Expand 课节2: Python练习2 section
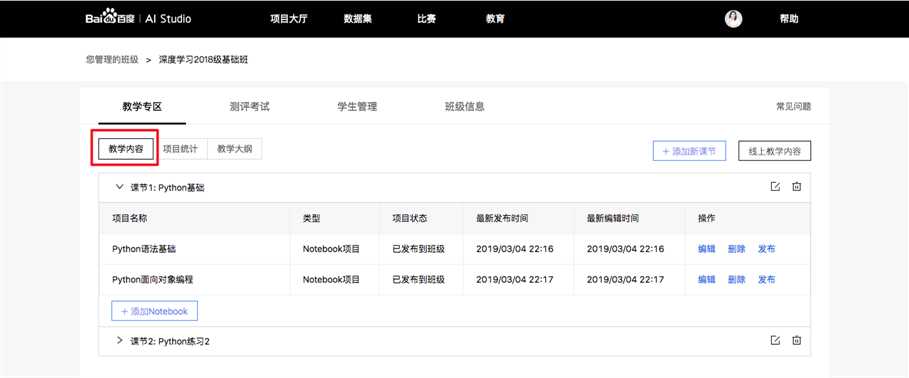909x378 pixels. (119, 341)
